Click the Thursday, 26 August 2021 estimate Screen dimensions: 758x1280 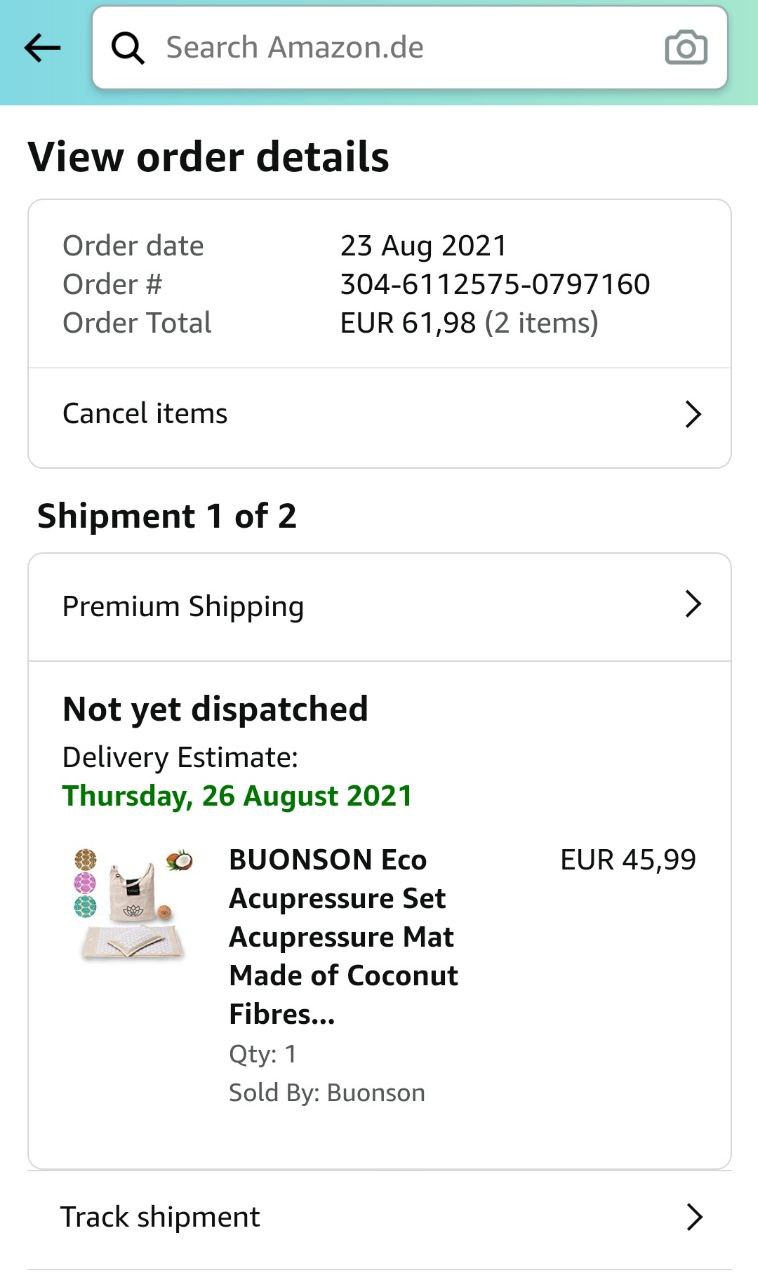pos(237,796)
